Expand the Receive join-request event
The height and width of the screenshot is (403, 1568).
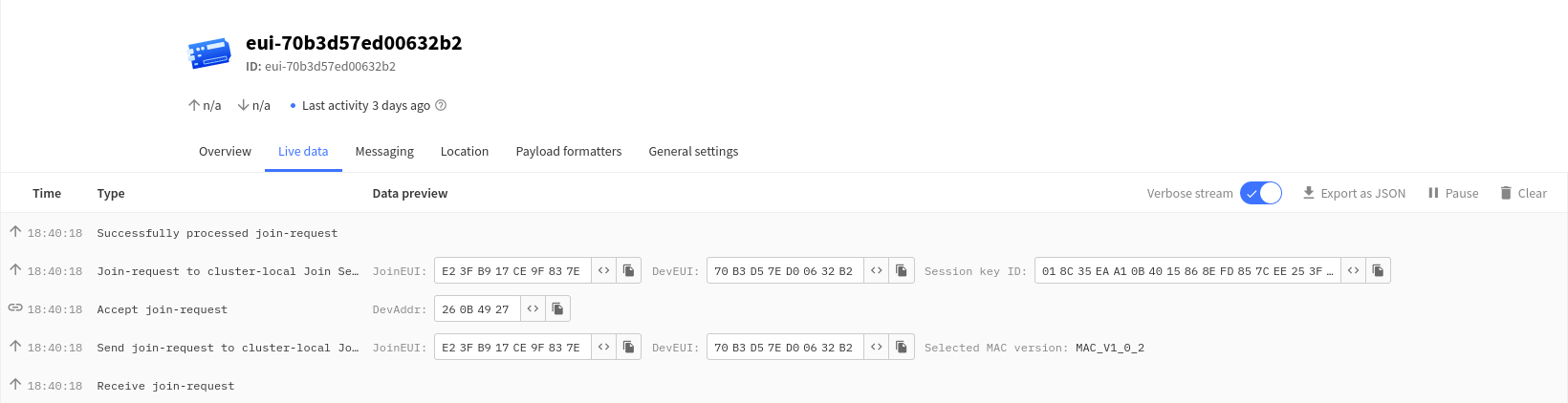(x=784, y=386)
